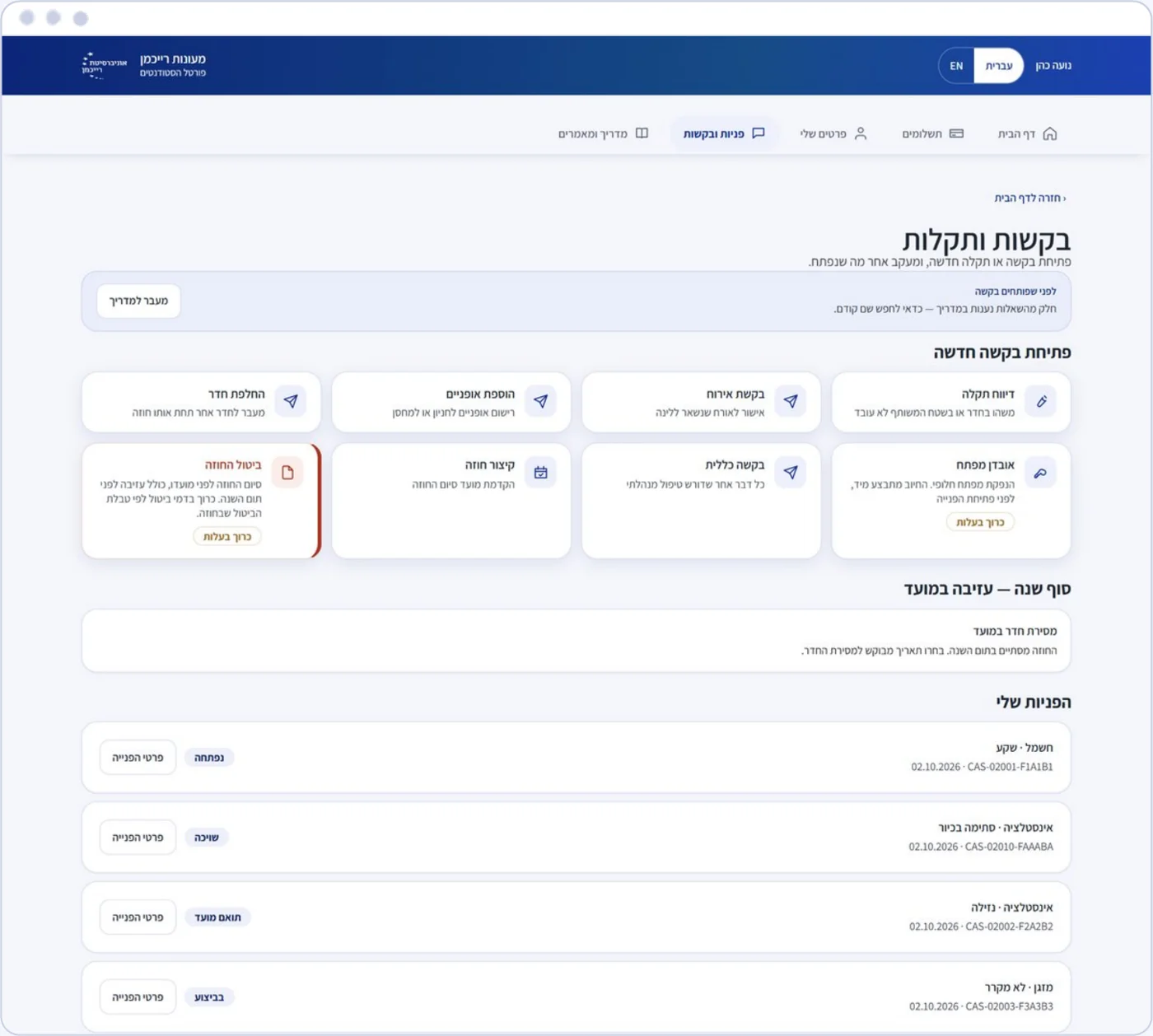The height and width of the screenshot is (1036, 1153).
Task: Click the כרוך בעלות tag on ביטול החוזה
Action: [227, 536]
